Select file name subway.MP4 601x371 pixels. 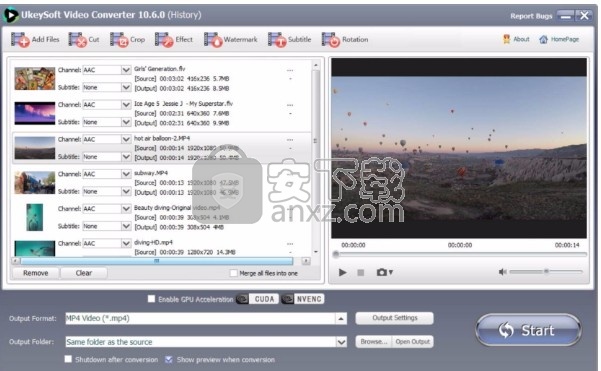pos(151,173)
